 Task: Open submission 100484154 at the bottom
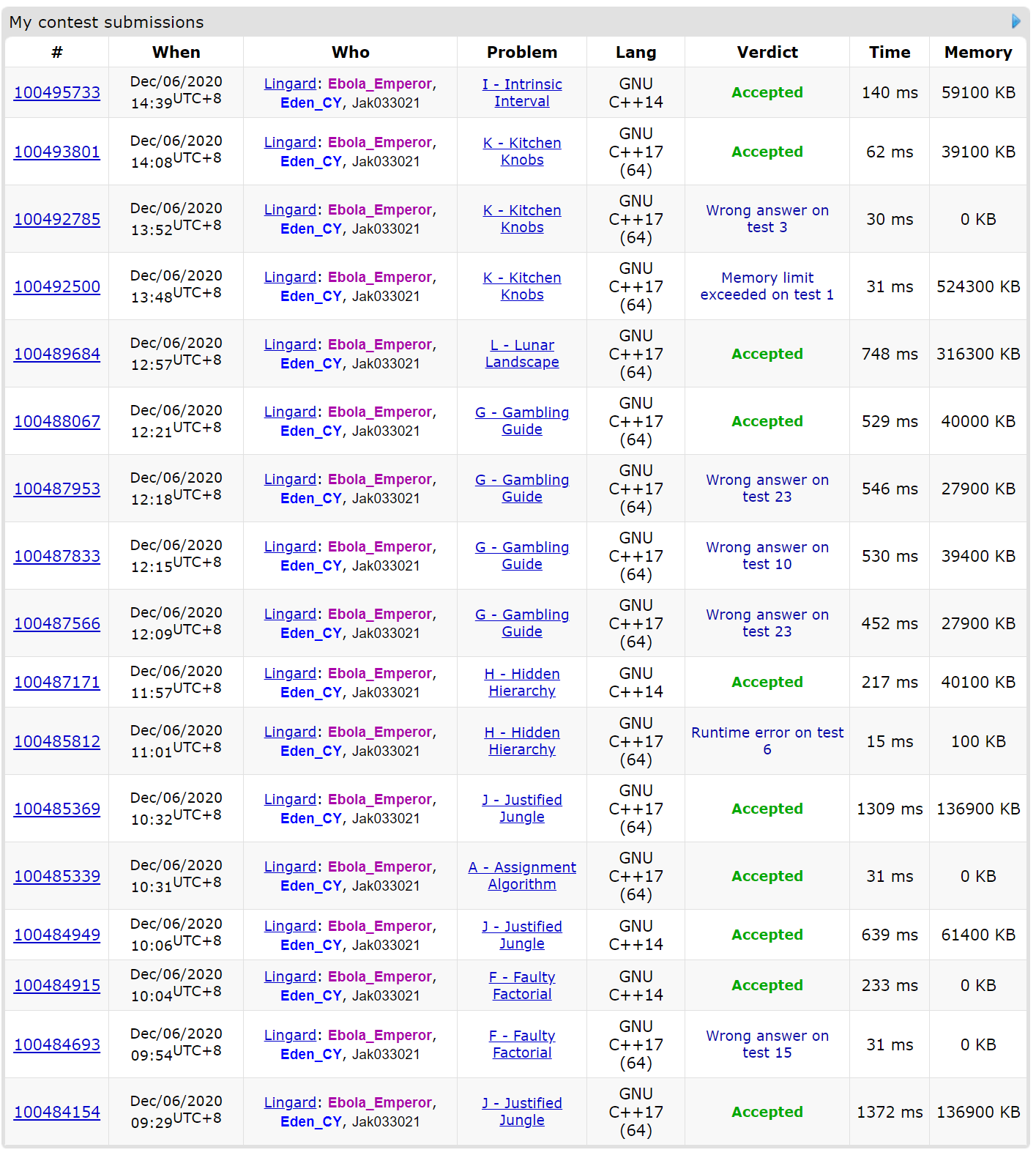click(57, 1113)
